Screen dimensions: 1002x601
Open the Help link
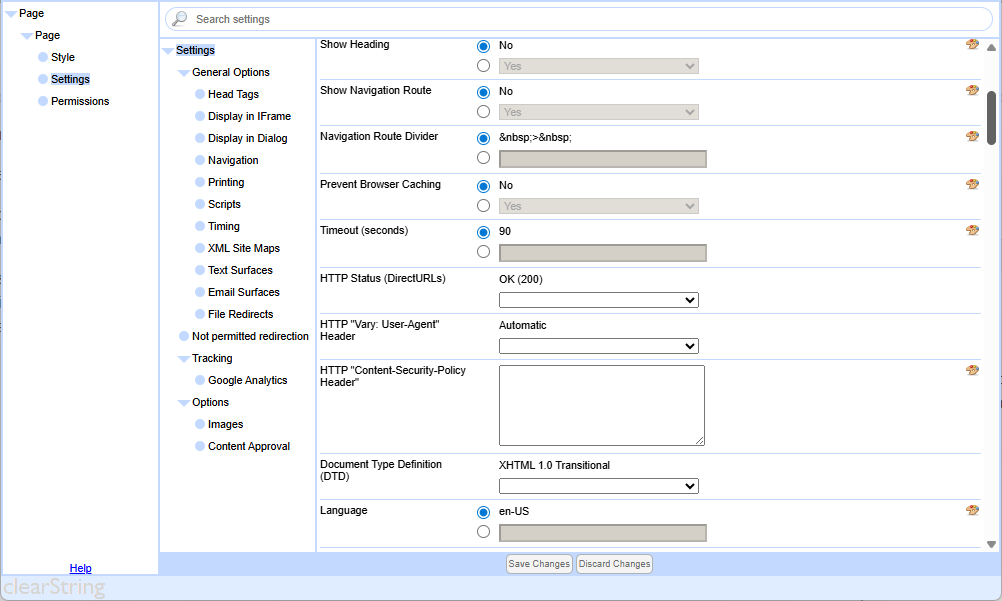point(80,568)
